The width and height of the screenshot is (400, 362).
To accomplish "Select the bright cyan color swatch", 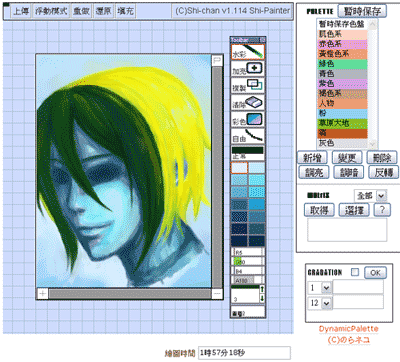I will point(257,180).
